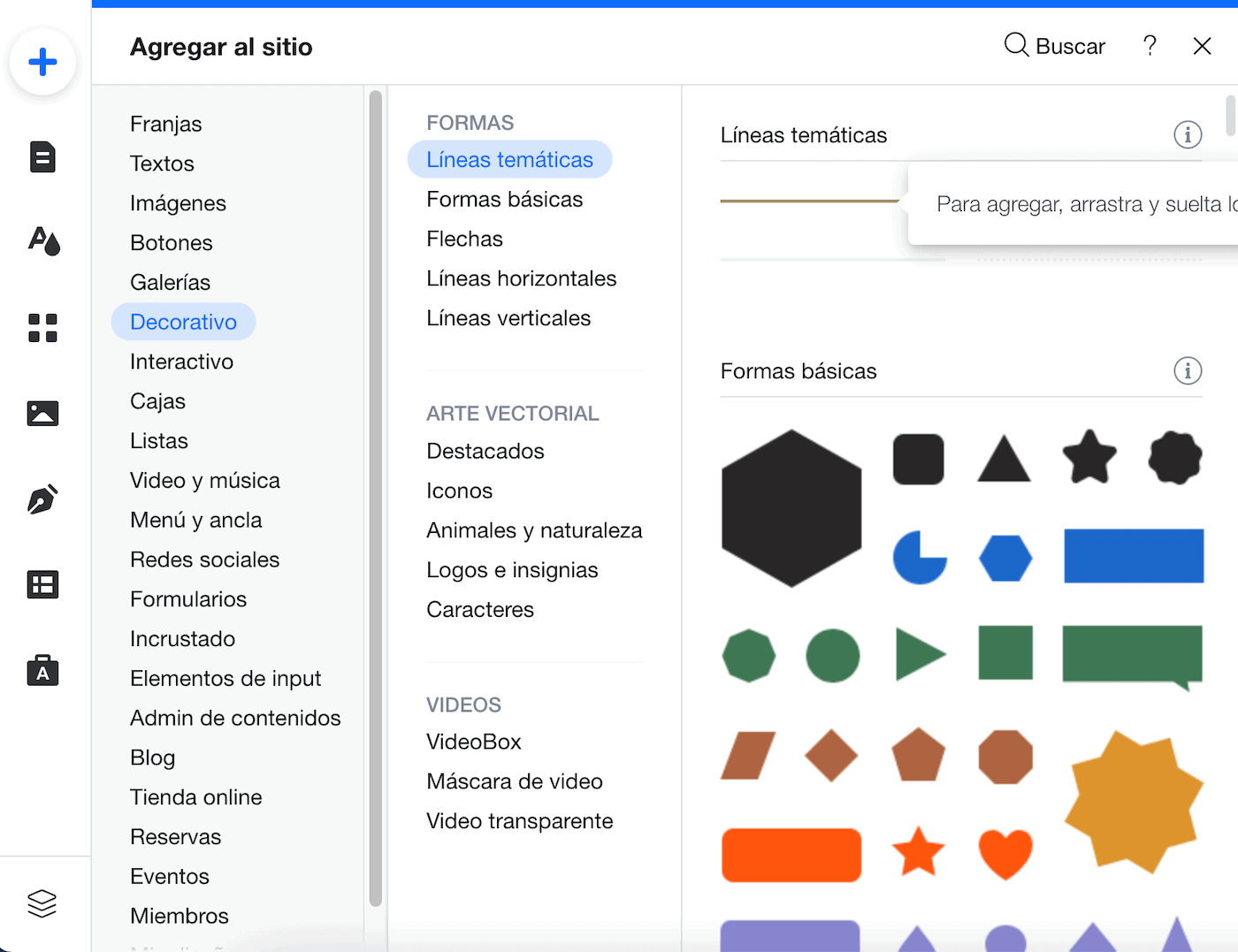Open the Video y música category
1238x952 pixels.
[x=205, y=481]
